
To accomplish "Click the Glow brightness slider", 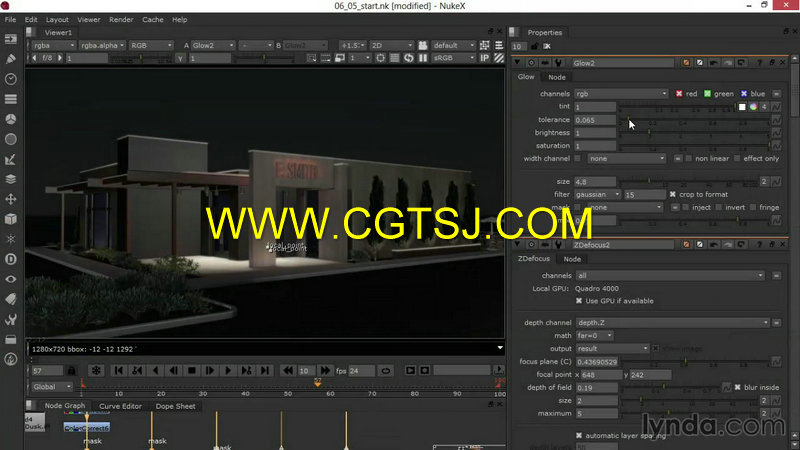I will [x=694, y=133].
